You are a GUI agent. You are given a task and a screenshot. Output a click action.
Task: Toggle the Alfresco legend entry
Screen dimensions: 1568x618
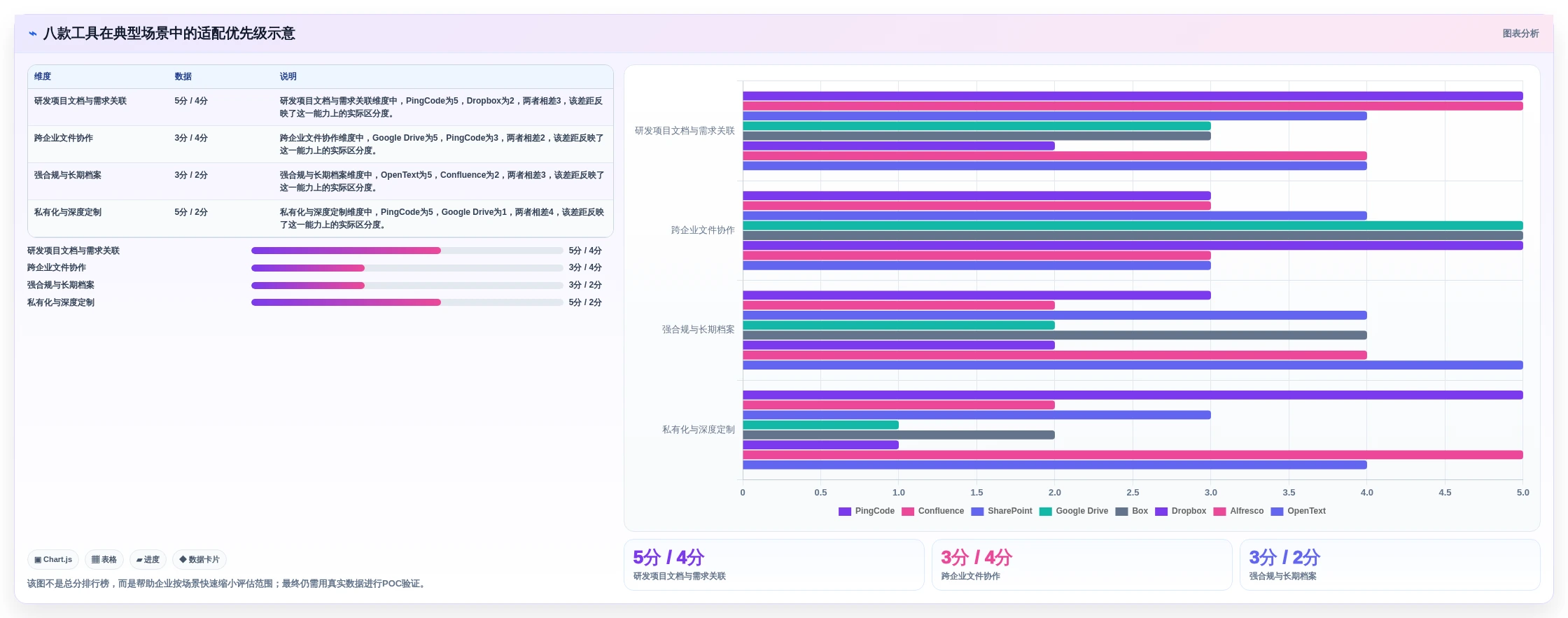coord(1238,511)
